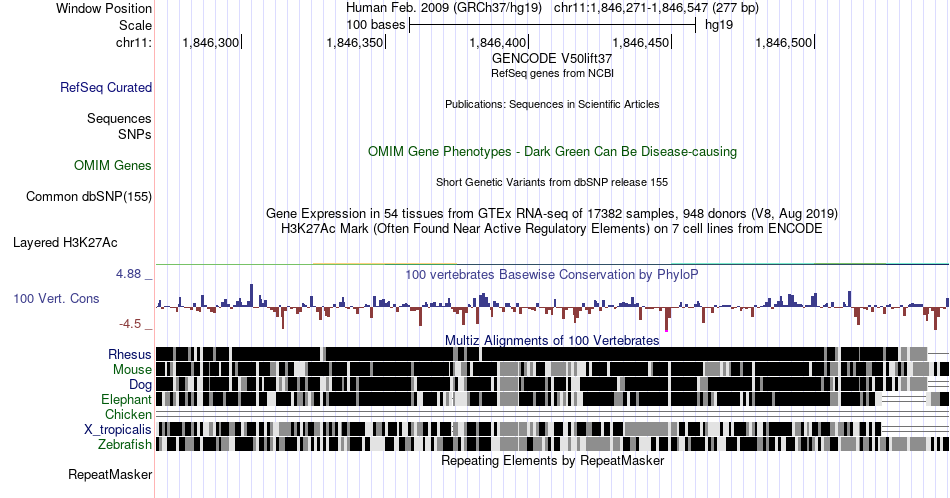Select the Elephant species label

(x=126, y=399)
